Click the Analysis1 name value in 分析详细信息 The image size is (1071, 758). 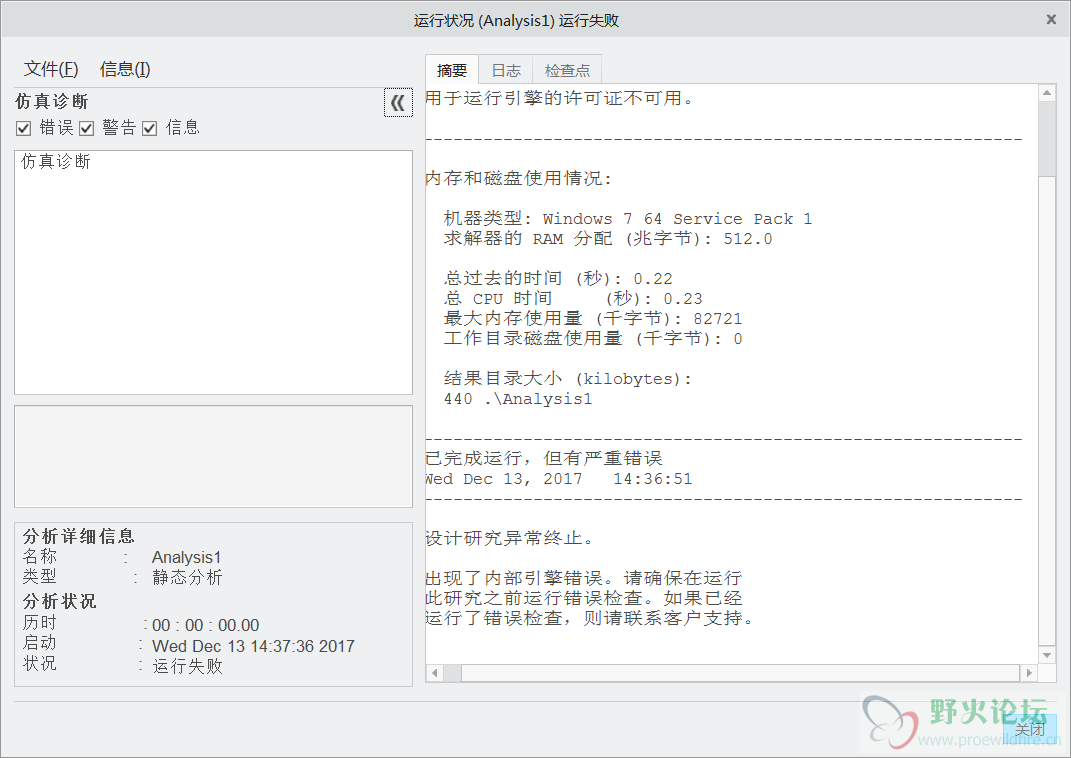click(186, 557)
